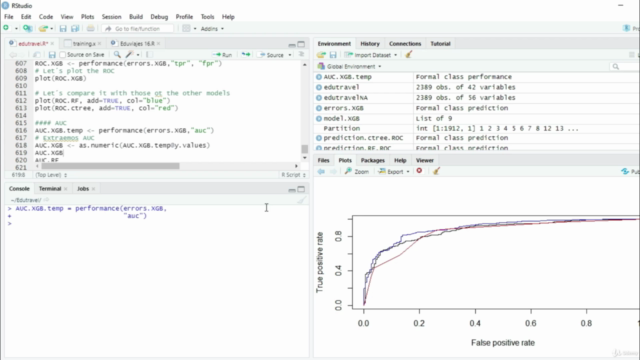
Task: Click the editor vertical scrollbar thumb
Action: (x=304, y=149)
